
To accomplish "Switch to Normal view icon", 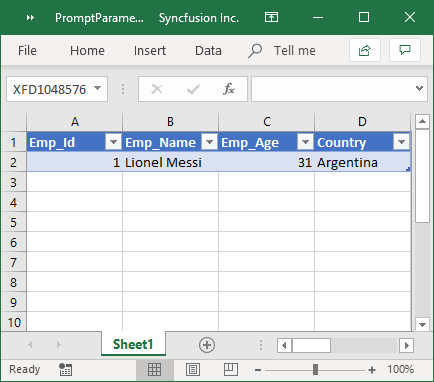I will click(154, 369).
